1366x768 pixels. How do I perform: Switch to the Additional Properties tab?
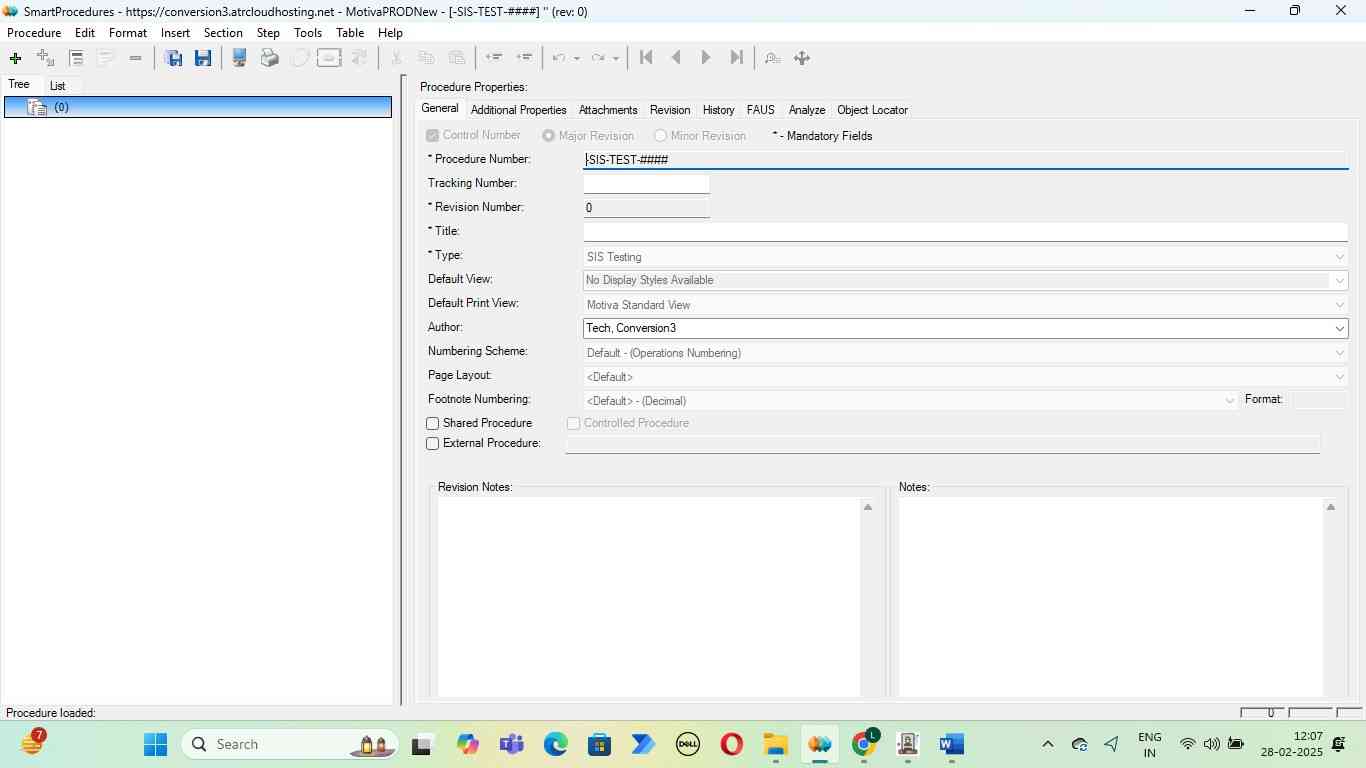(518, 110)
